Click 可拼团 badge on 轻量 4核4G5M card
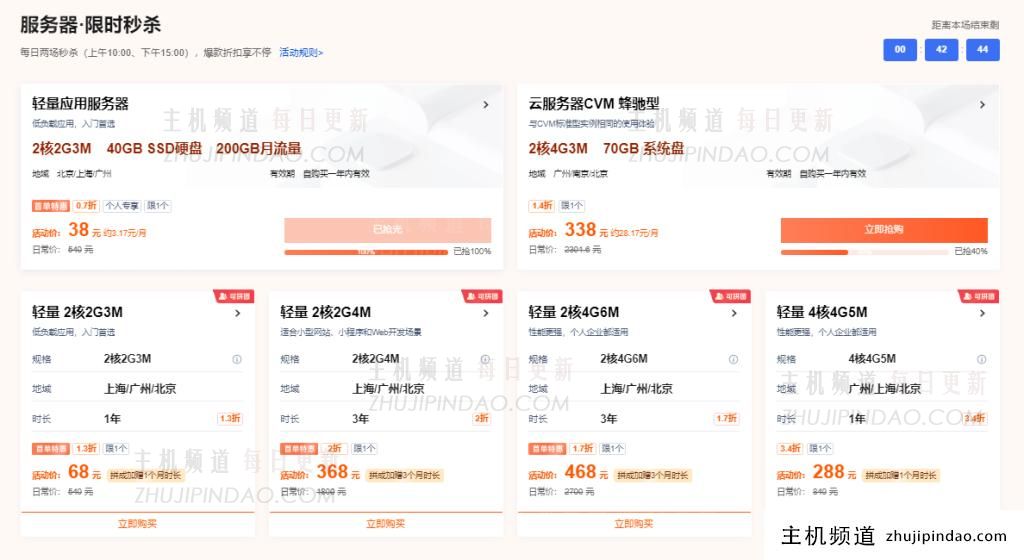 click(x=978, y=296)
